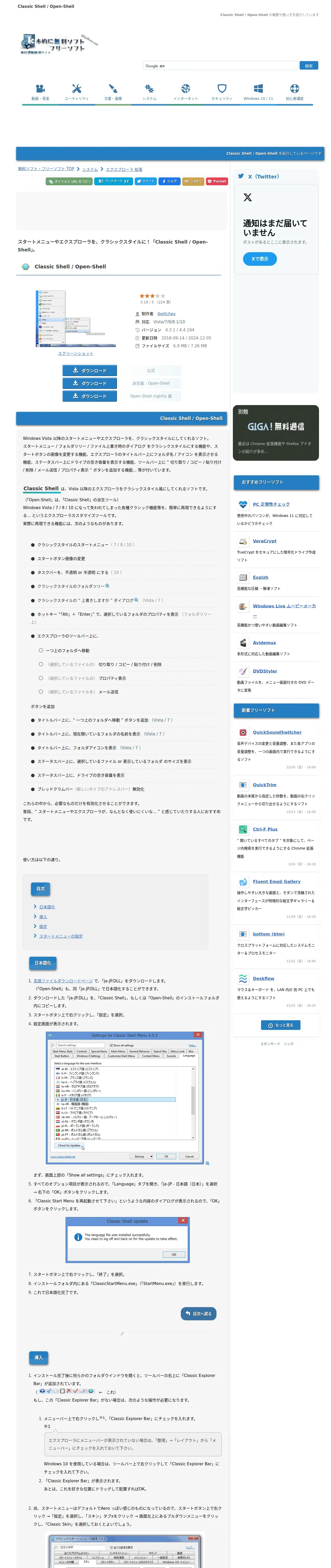Click the Classic Shell screenshot thumbnail
The height and width of the screenshot is (1568, 331).
pyautogui.click(x=75, y=318)
